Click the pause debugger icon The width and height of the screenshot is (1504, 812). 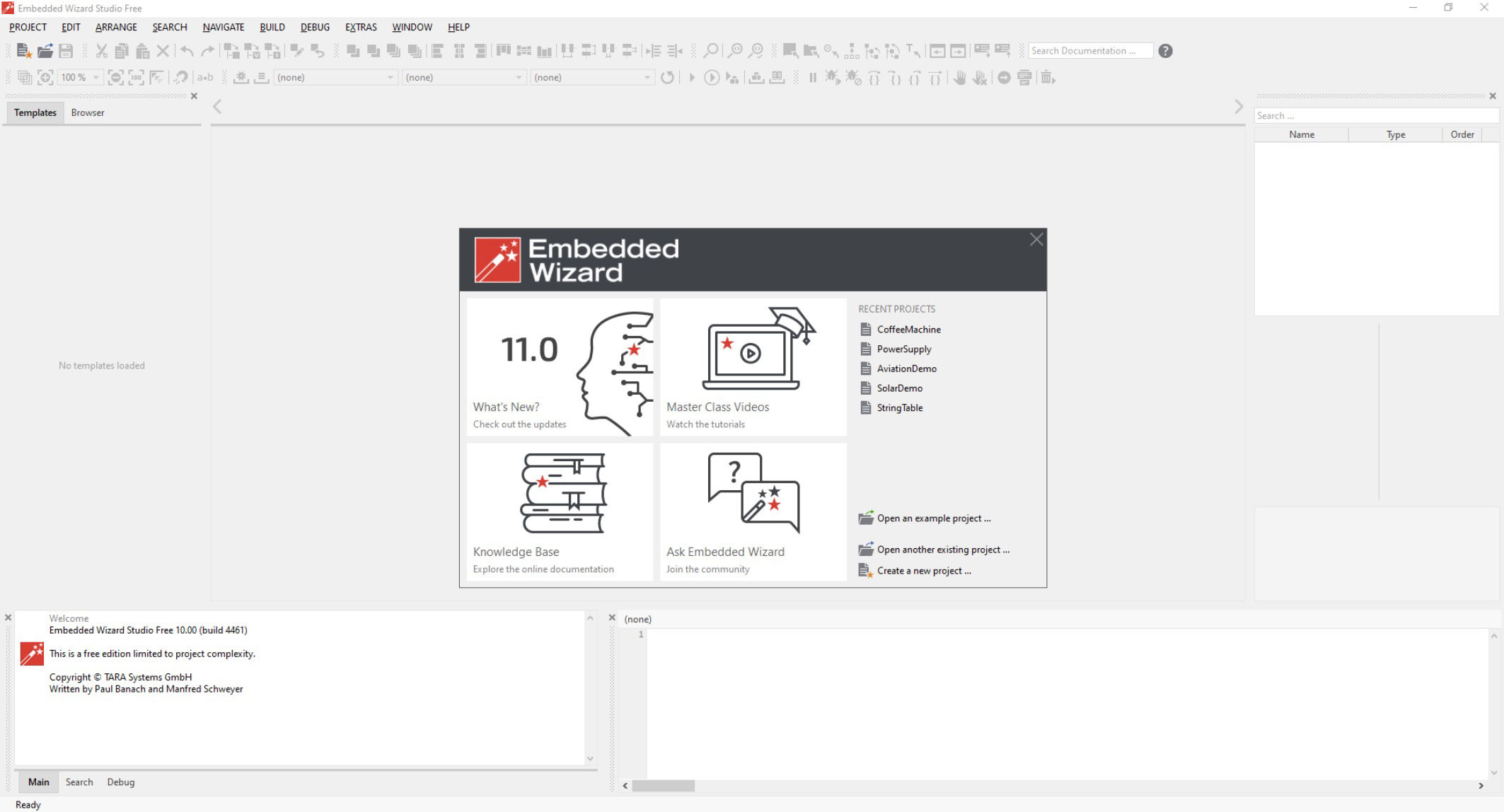click(x=812, y=78)
